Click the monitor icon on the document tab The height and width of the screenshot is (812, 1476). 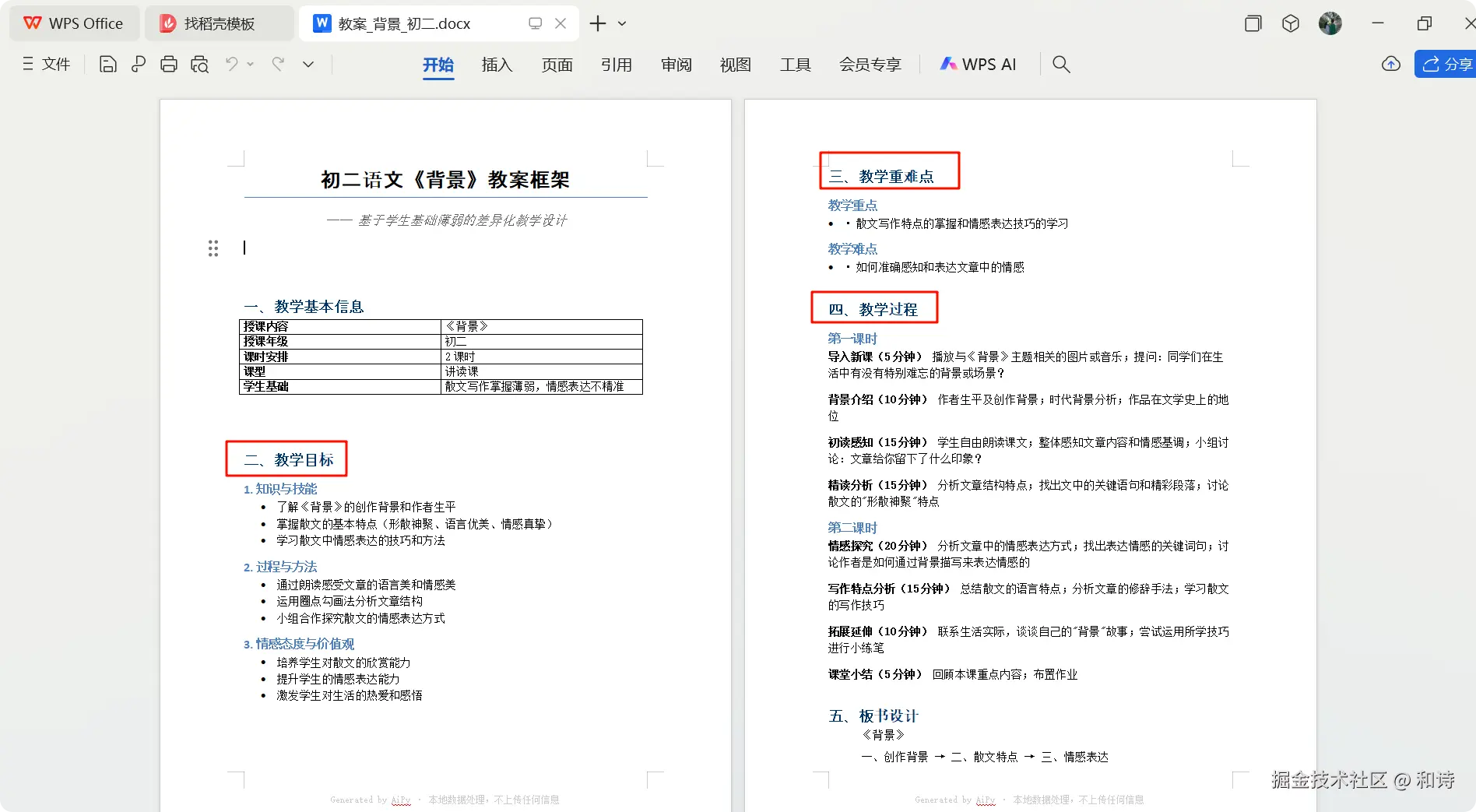535,23
